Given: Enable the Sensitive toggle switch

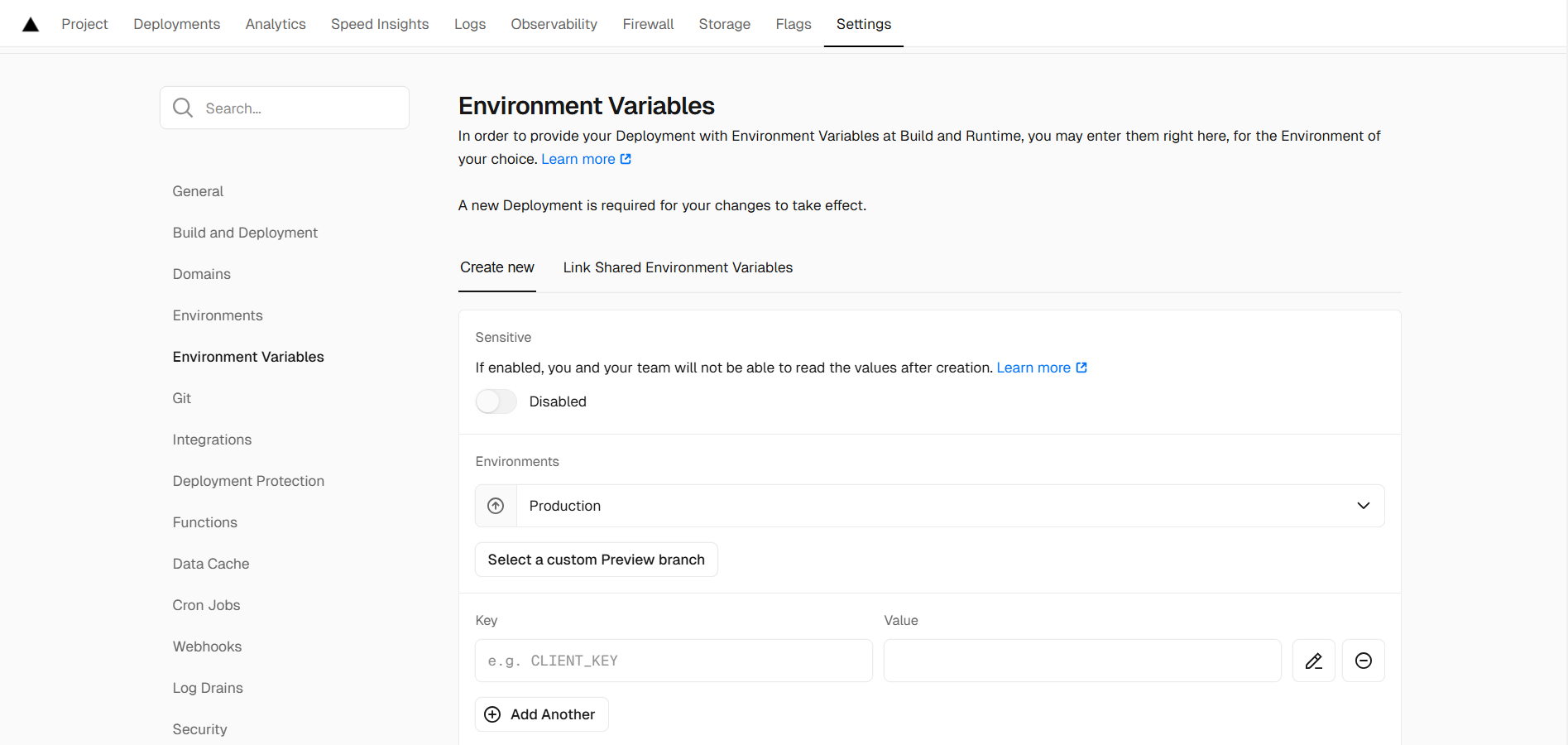Looking at the screenshot, I should coord(496,401).
